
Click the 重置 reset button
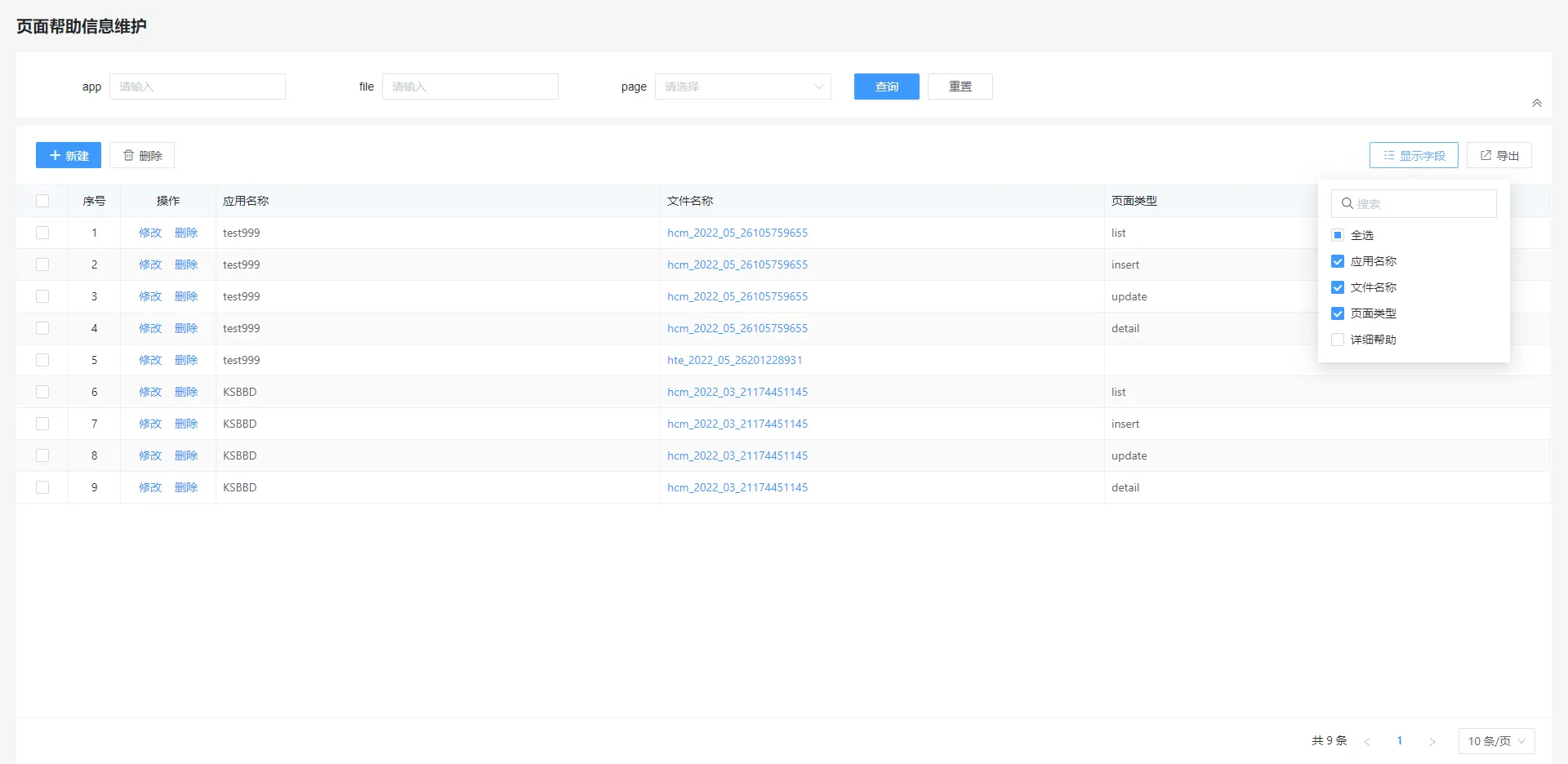coord(960,87)
